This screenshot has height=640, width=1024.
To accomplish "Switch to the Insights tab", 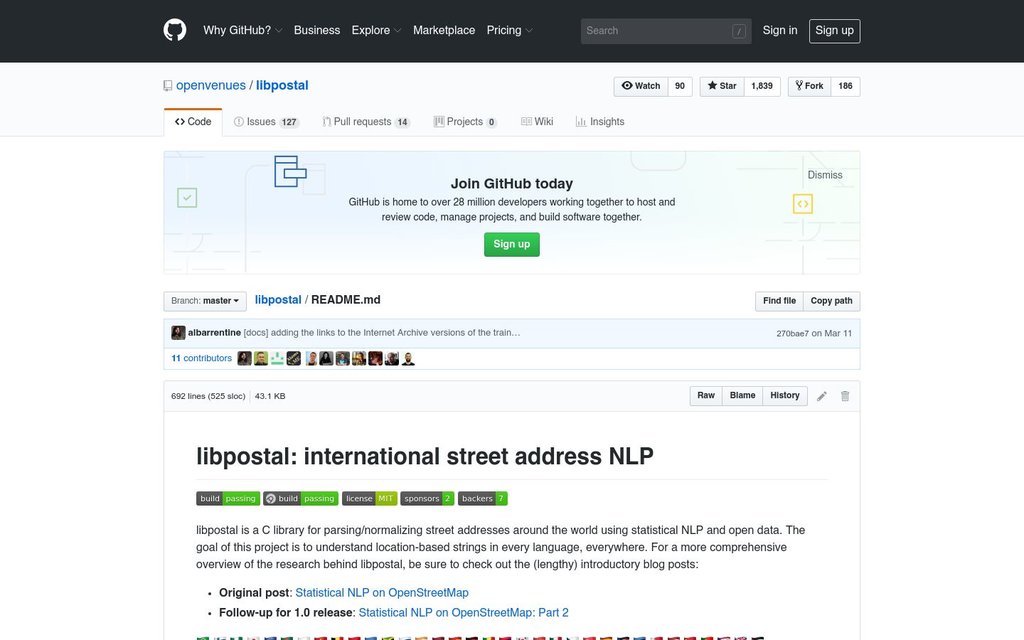I will 600,122.
